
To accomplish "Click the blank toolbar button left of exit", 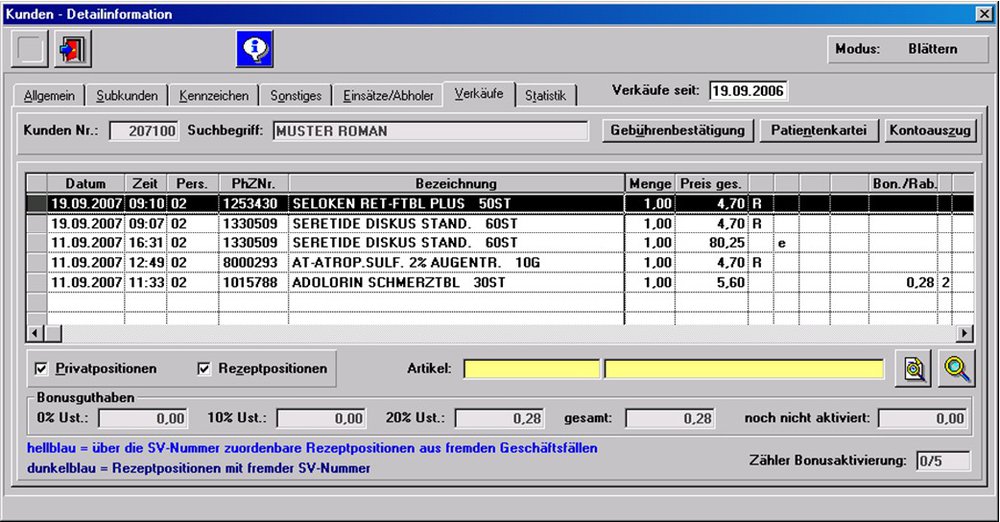I will point(30,48).
